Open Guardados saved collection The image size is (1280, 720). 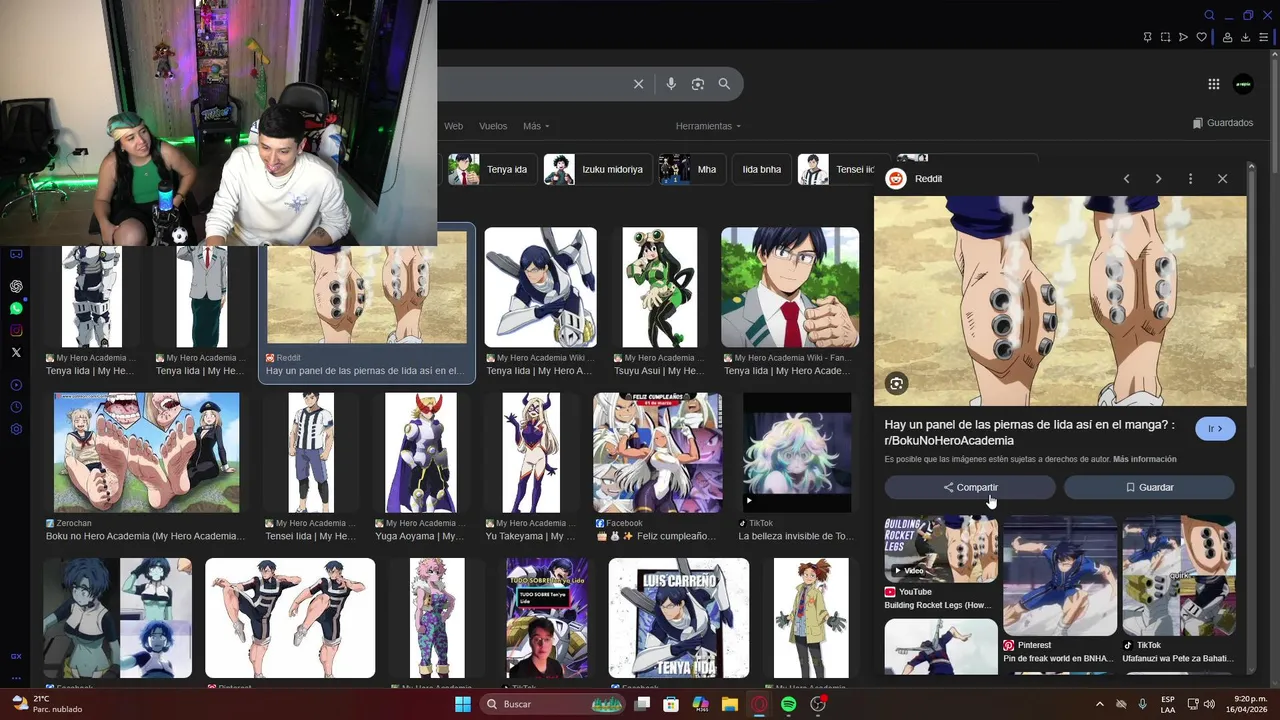tap(1223, 123)
